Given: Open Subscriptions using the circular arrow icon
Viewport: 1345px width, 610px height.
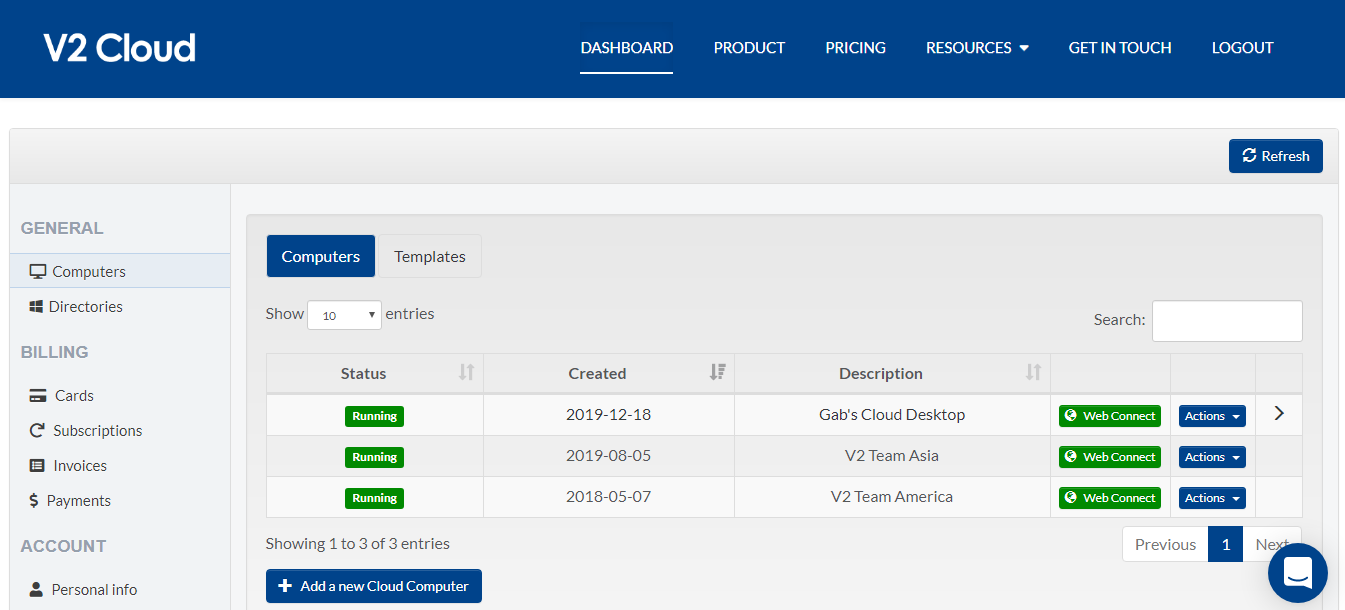Looking at the screenshot, I should [x=38, y=430].
